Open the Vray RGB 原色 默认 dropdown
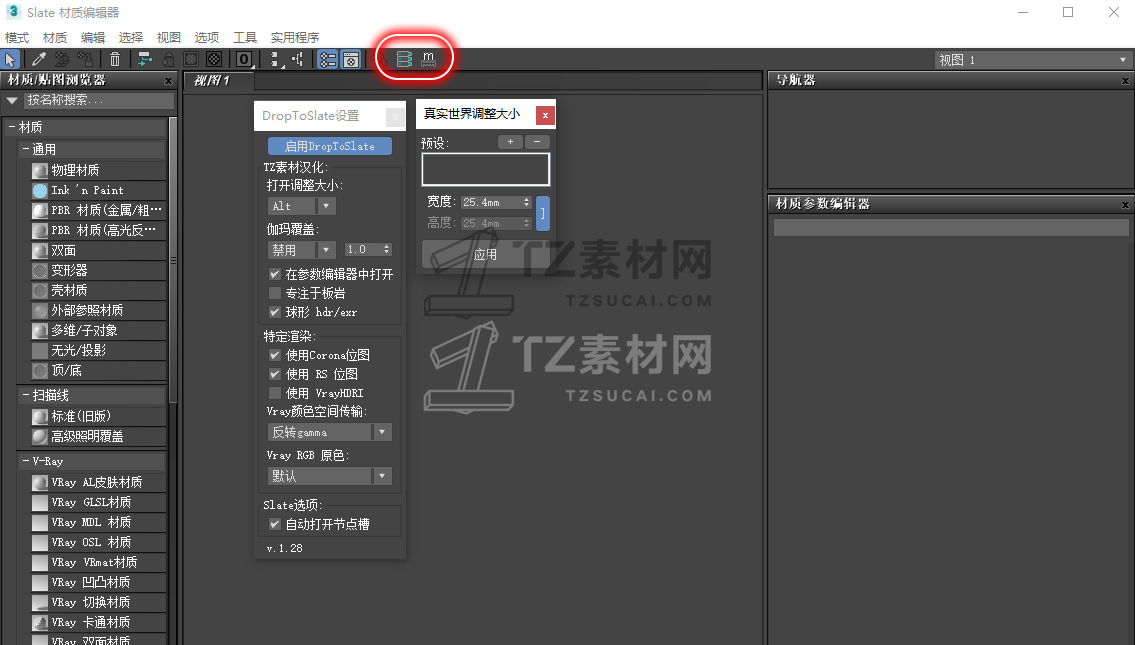This screenshot has width=1135, height=645. click(329, 476)
